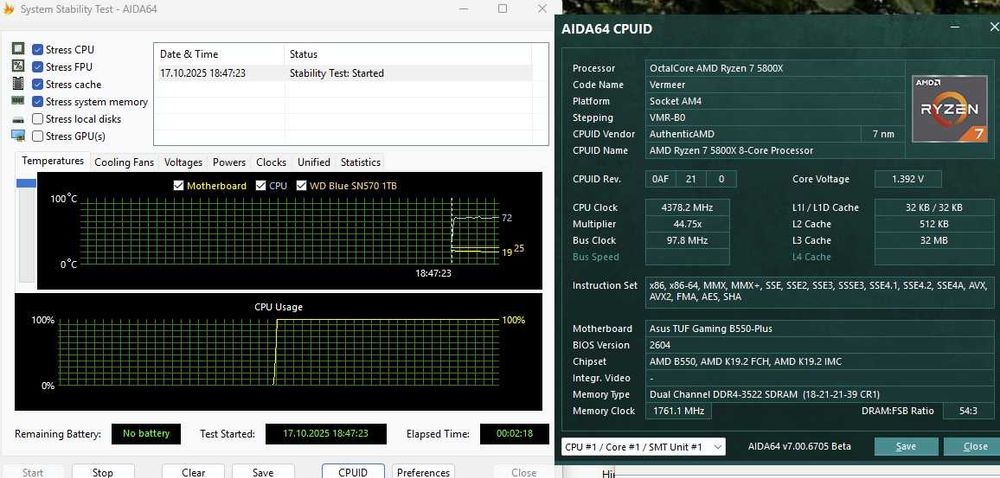1000x478 pixels.
Task: Uncheck the Stress CPU checkbox
Action: coord(38,50)
